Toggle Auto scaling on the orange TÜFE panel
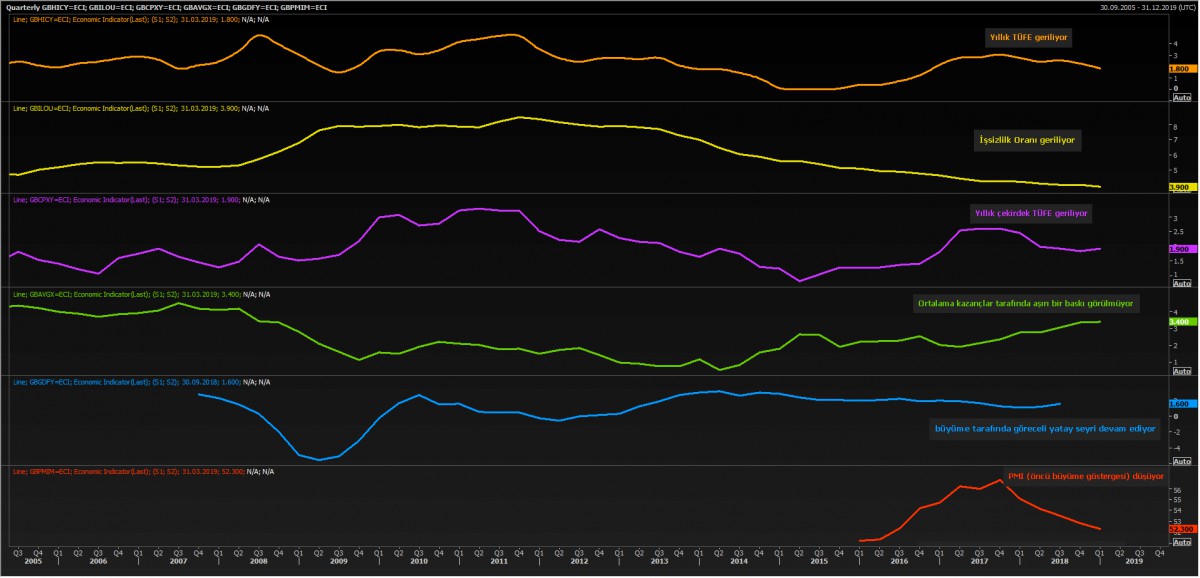Image resolution: width=1200 pixels, height=578 pixels. click(x=1180, y=97)
